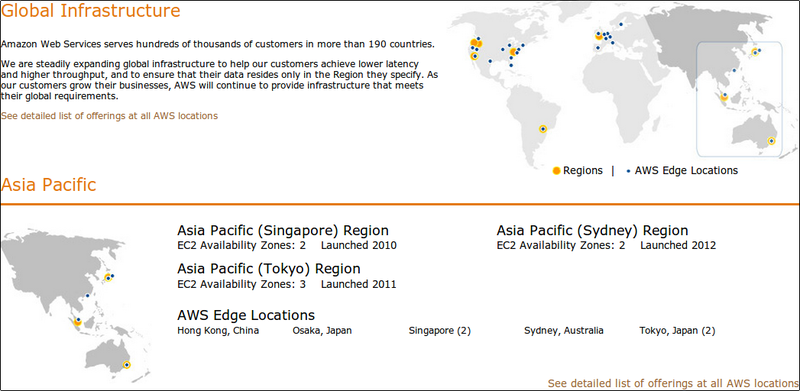Click the orange Regions legend dot
This screenshot has width=800, height=391.
(x=557, y=171)
